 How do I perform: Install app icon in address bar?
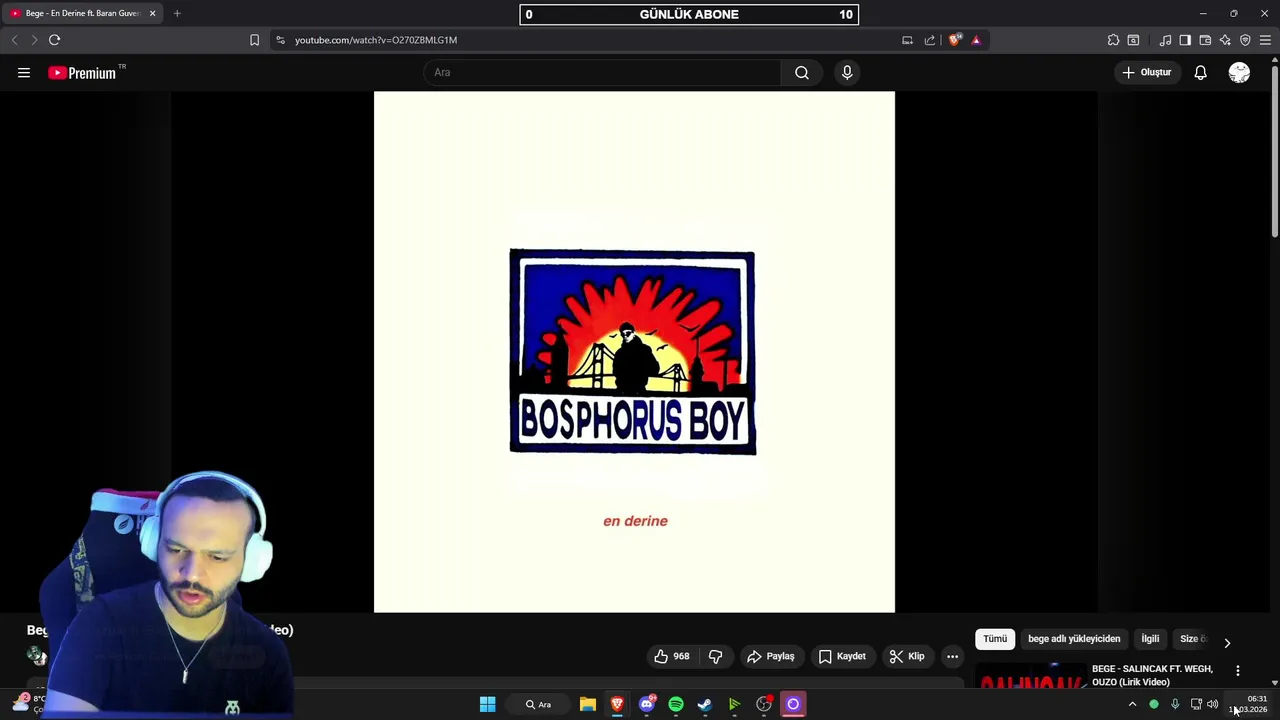907,40
